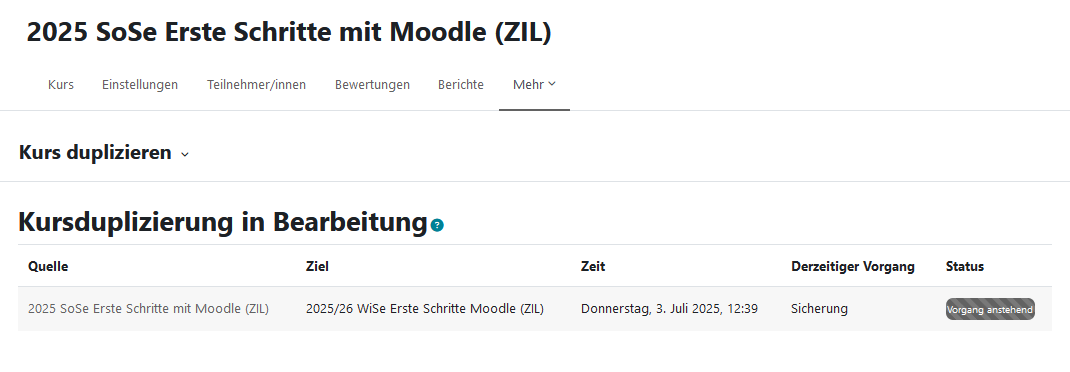Click the Derzeitiger Vorgang column header
The width and height of the screenshot is (1070, 372).
(x=853, y=266)
